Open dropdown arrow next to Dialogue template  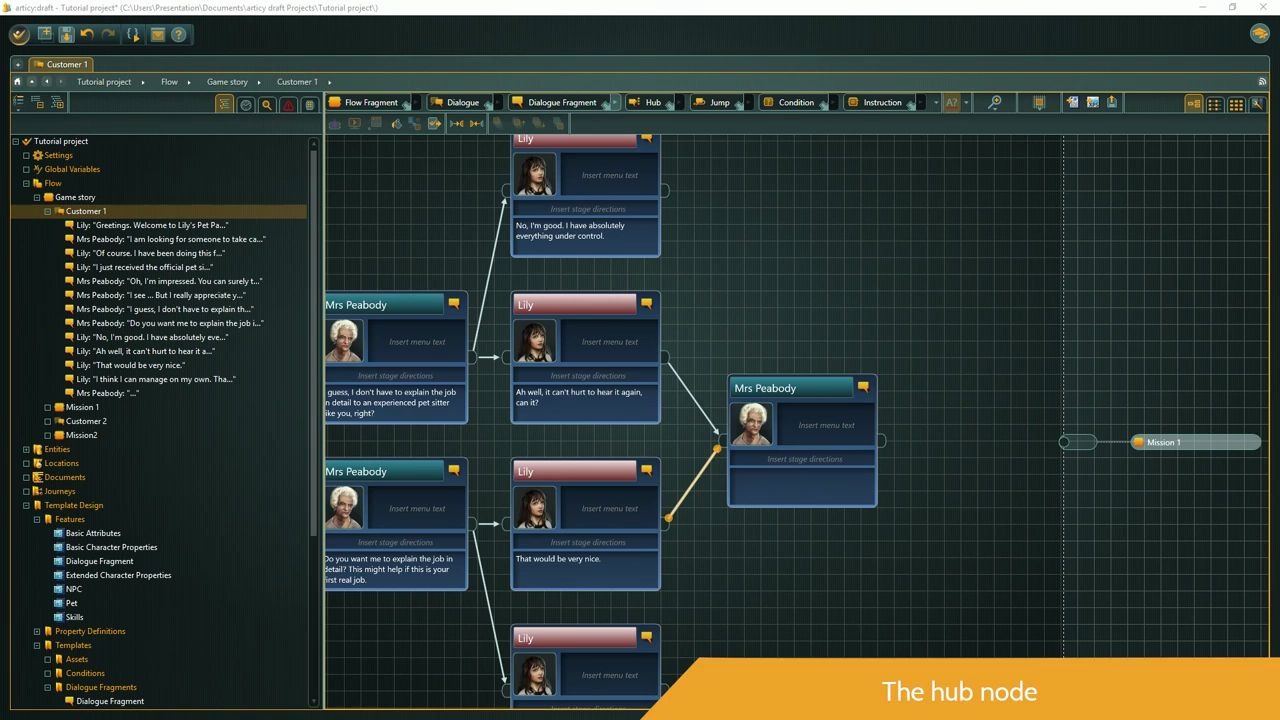tap(497, 102)
